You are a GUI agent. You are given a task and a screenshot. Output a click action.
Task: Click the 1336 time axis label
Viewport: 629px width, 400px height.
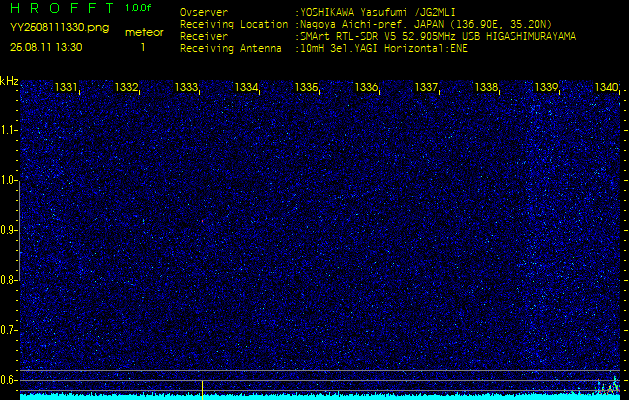(366, 87)
